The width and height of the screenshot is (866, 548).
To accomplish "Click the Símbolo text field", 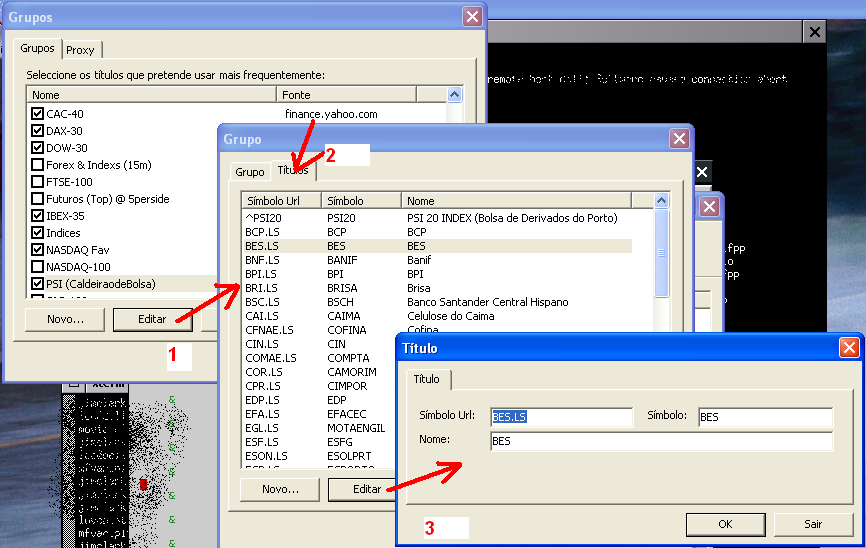I will tap(764, 417).
